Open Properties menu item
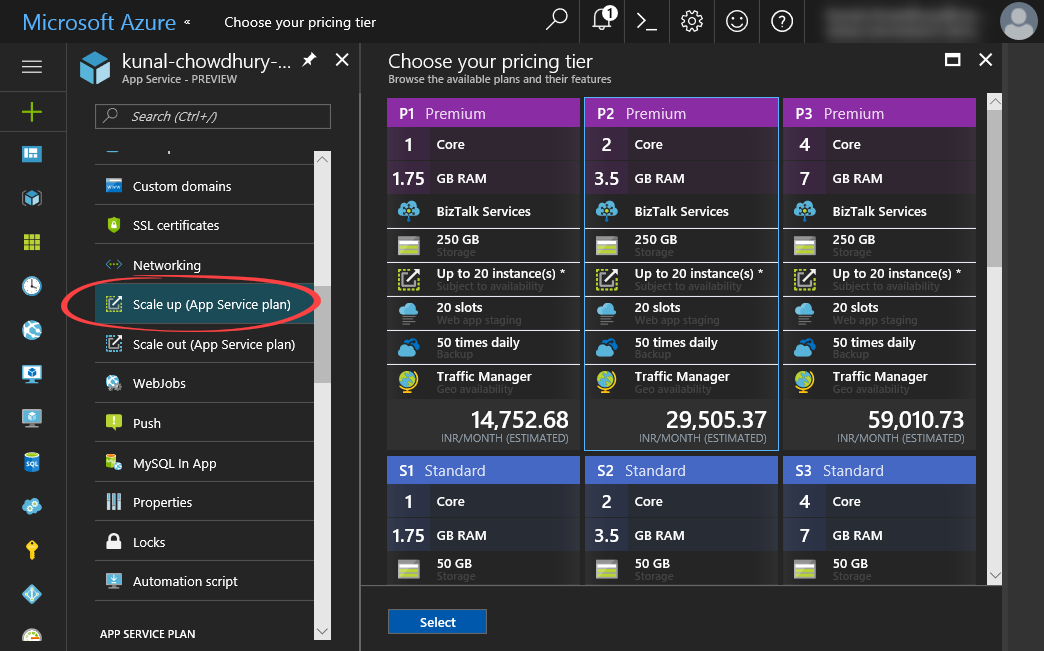This screenshot has width=1044, height=651. 204,502
